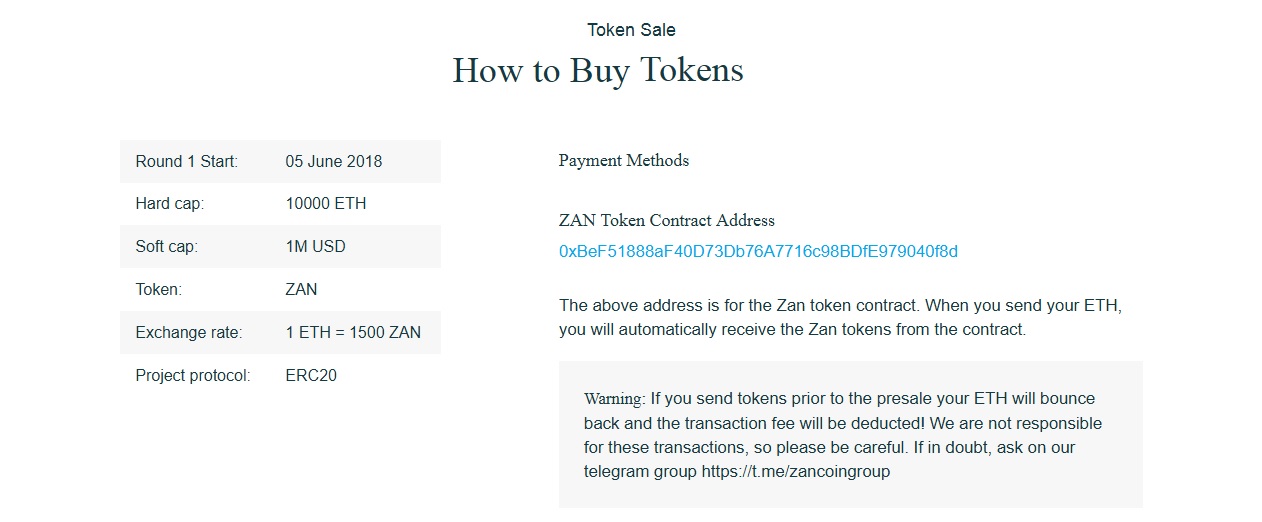The width and height of the screenshot is (1262, 522).
Task: Click the "ERC20" protocol value
Action: coord(311,376)
